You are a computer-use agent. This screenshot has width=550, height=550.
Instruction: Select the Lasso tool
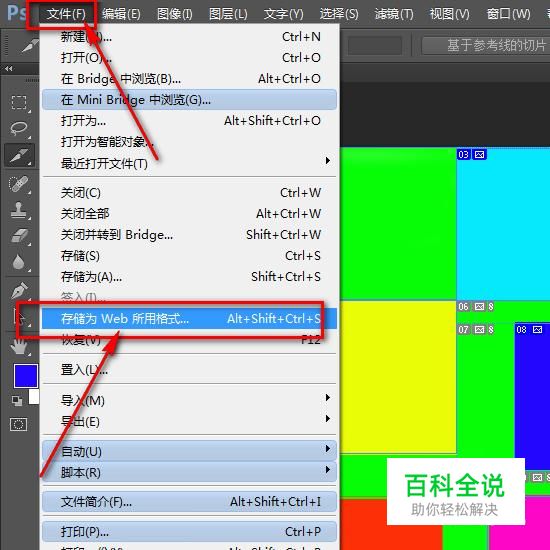pos(19,129)
